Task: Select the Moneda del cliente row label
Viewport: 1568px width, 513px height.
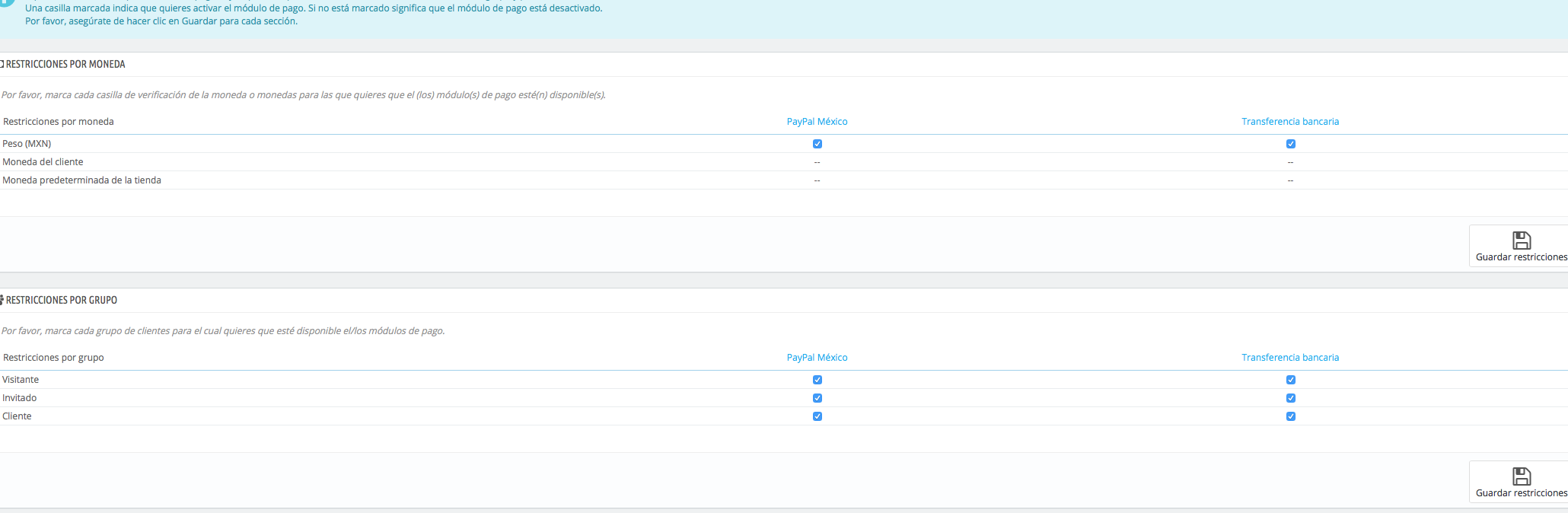Action: pyautogui.click(x=43, y=162)
